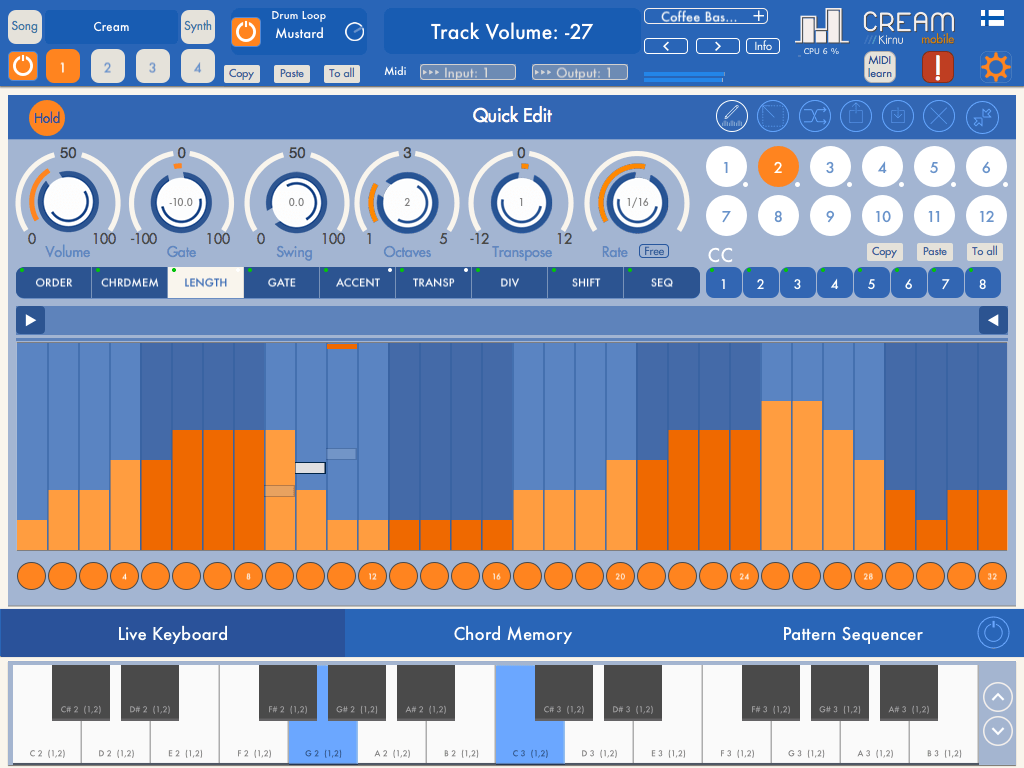Viewport: 1024px width, 768px height.
Task: Open the hamburger menu icon at top right
Action: tap(992, 18)
